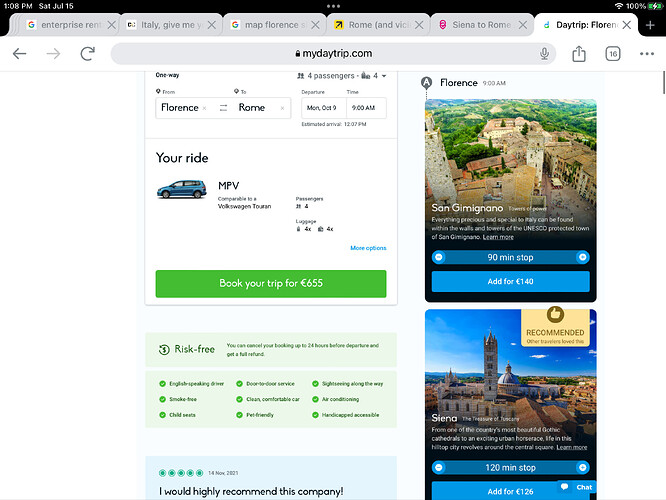The width and height of the screenshot is (666, 500).
Task: Open More options for the ride
Action: pos(368,248)
